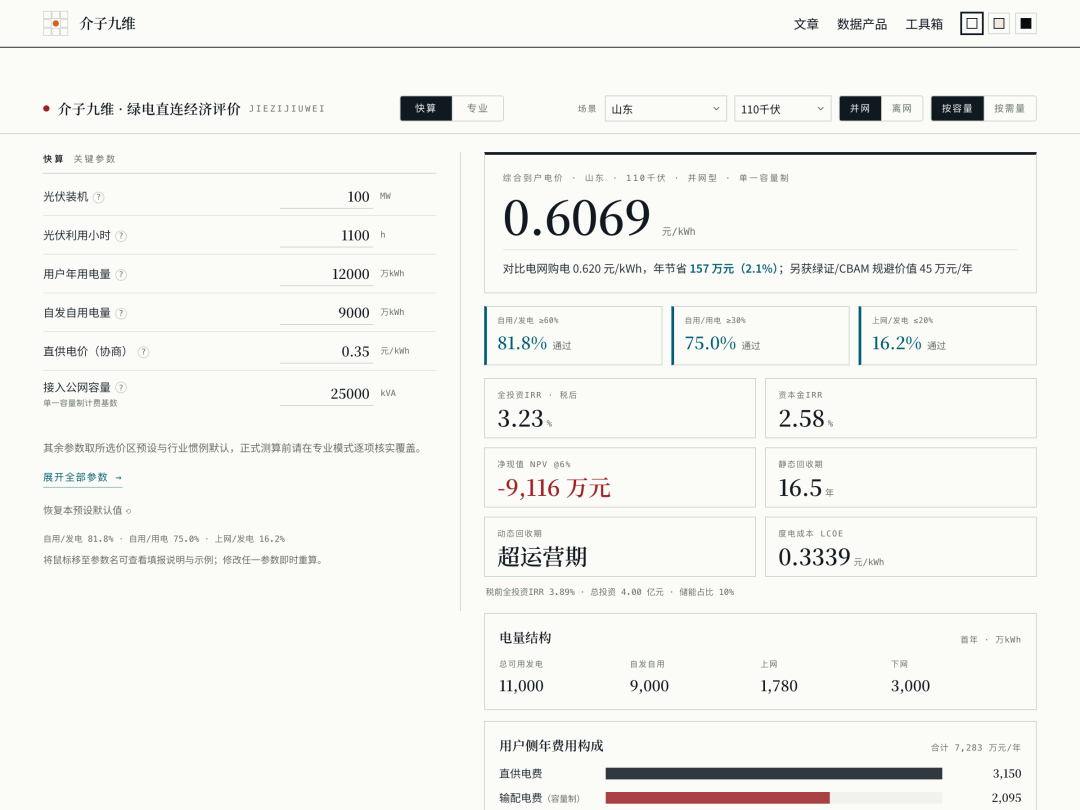Click the 直供电价 input field
The height and width of the screenshot is (810, 1080).
tap(326, 351)
